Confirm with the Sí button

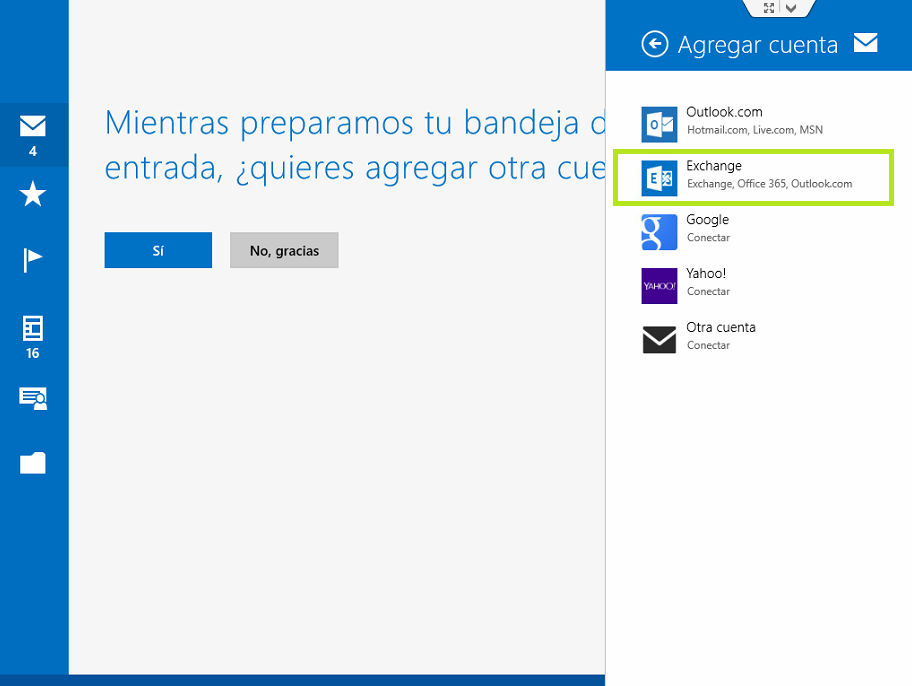[158, 250]
